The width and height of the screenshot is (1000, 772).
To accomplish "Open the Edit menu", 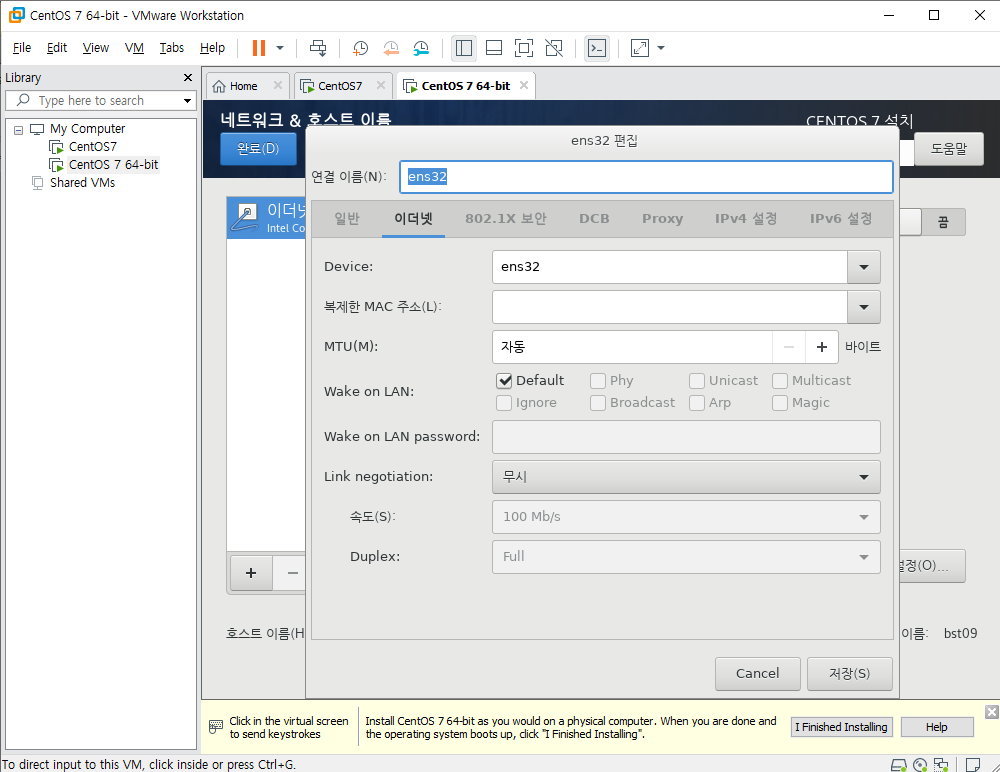I will click(57, 48).
